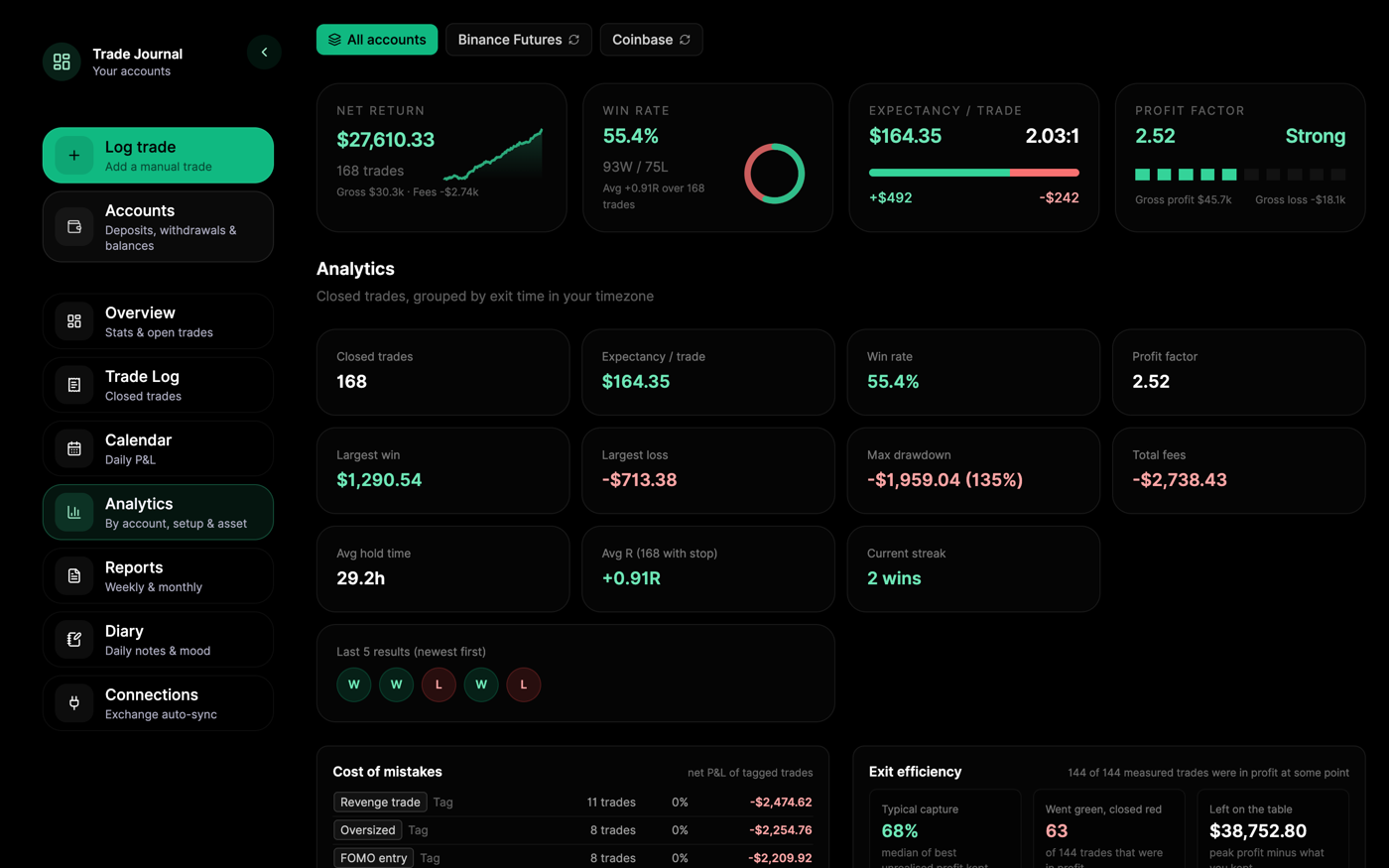Refresh the Binance Futures sync icon
This screenshot has height=868, width=1389.
pyautogui.click(x=573, y=40)
